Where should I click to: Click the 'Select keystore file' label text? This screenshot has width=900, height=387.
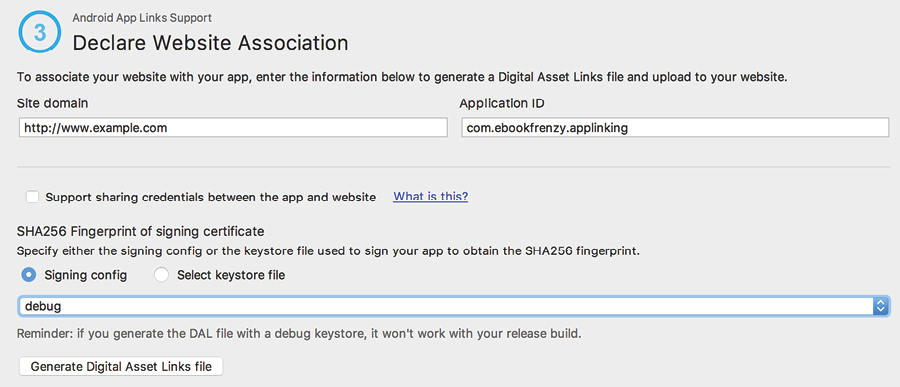tap(231, 275)
